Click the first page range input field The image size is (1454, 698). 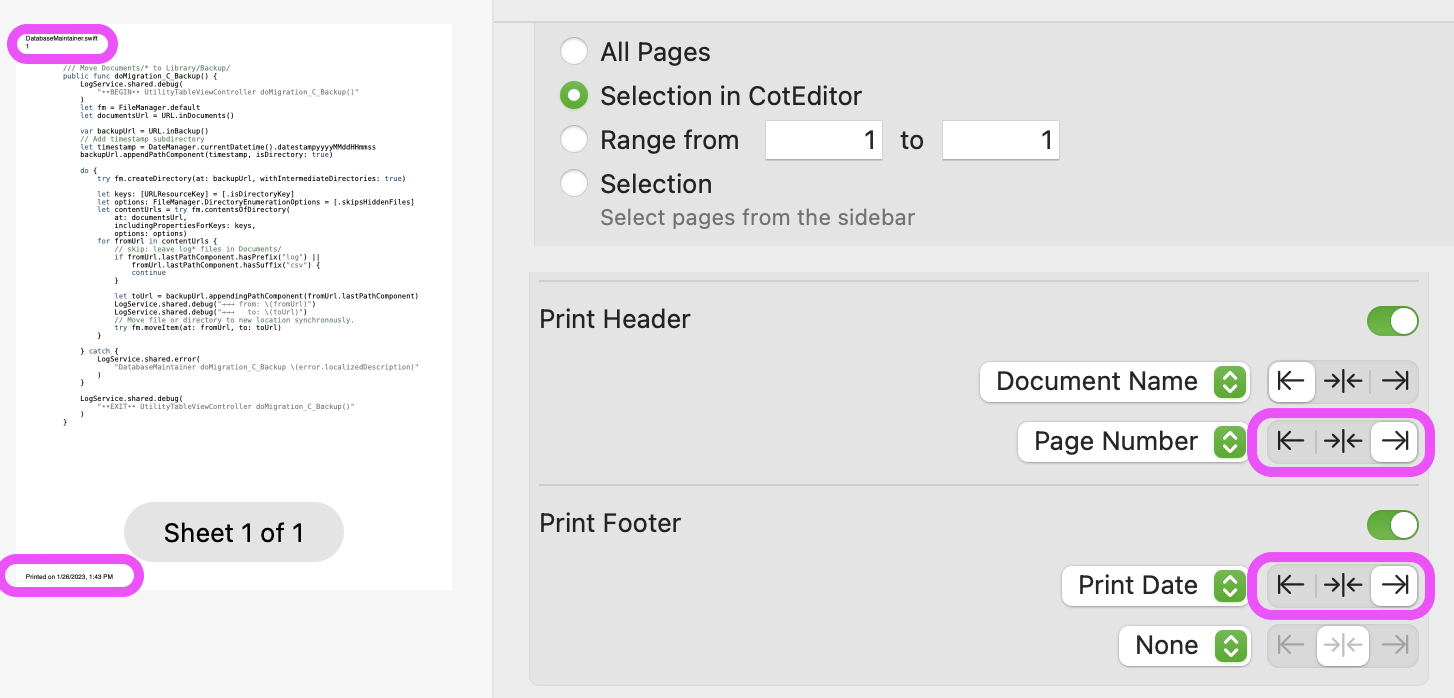coord(823,140)
